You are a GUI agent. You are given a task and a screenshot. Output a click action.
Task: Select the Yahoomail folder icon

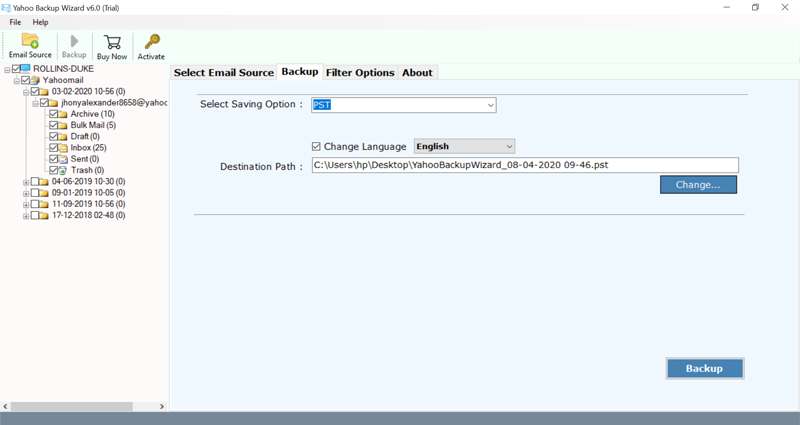pos(35,80)
